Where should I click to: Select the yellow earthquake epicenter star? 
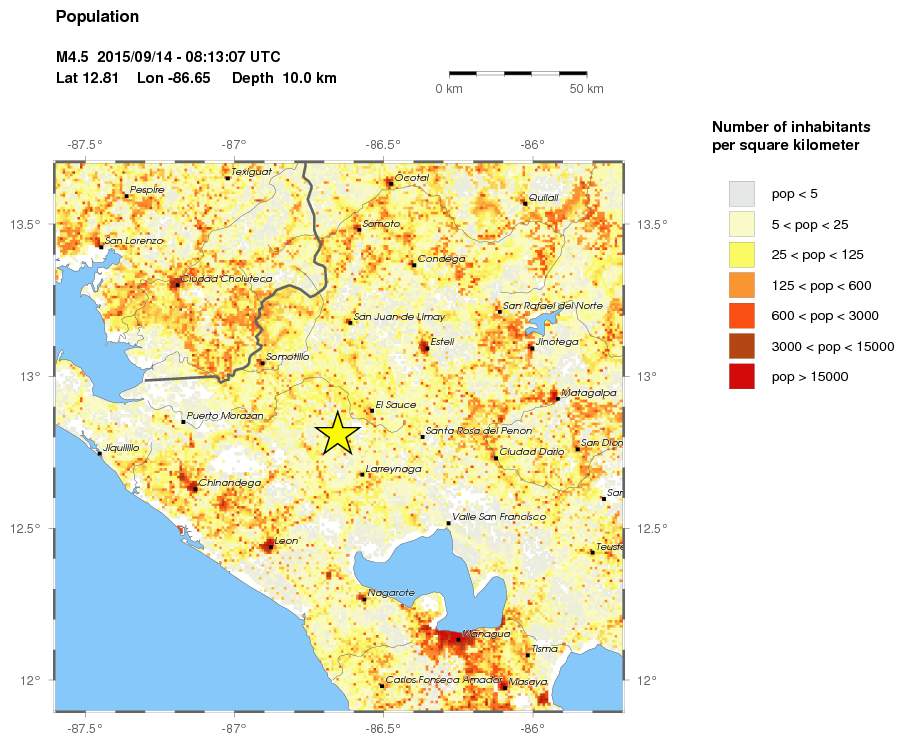(338, 434)
